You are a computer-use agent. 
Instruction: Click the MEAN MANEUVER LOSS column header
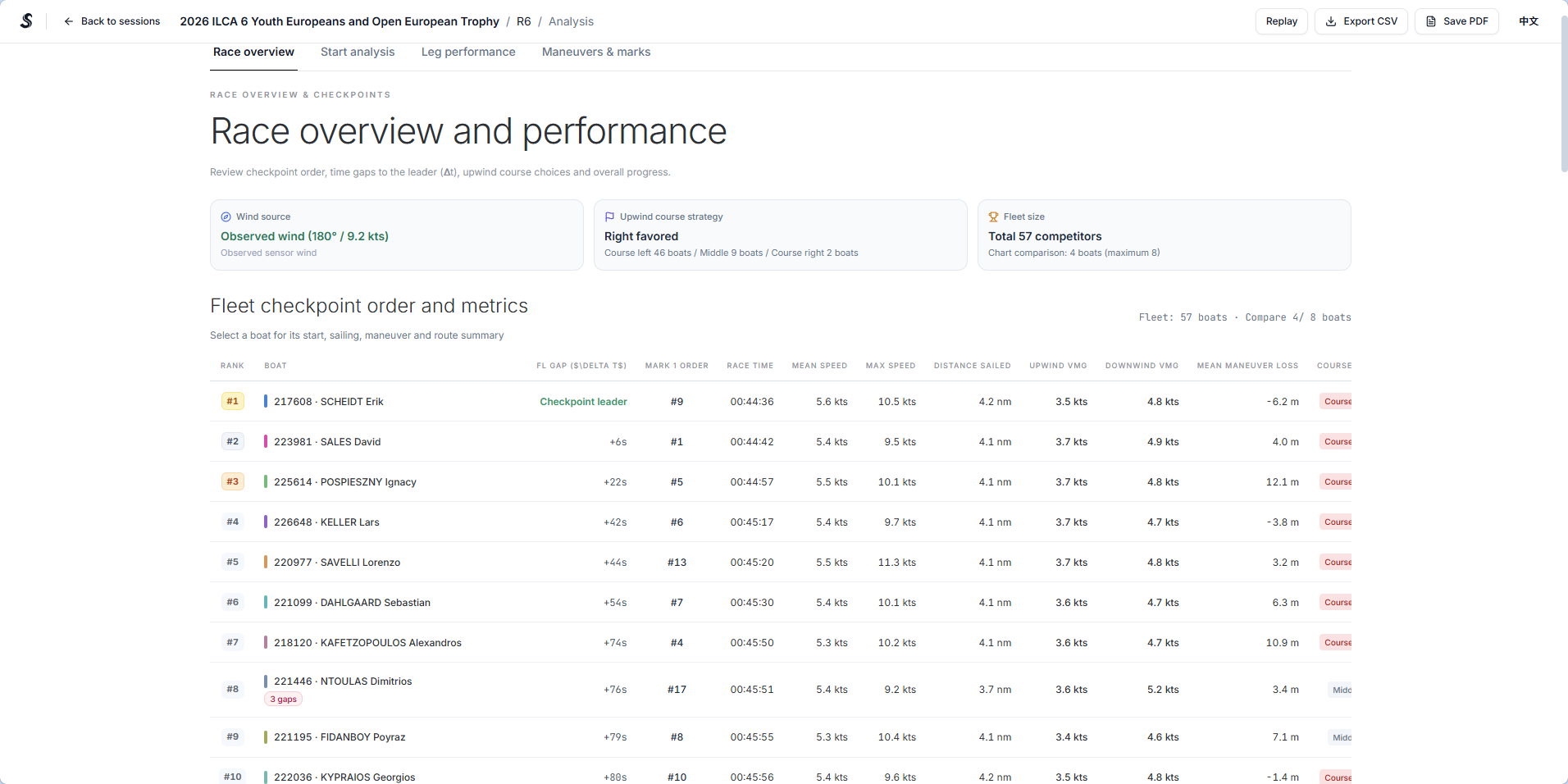[1247, 366]
